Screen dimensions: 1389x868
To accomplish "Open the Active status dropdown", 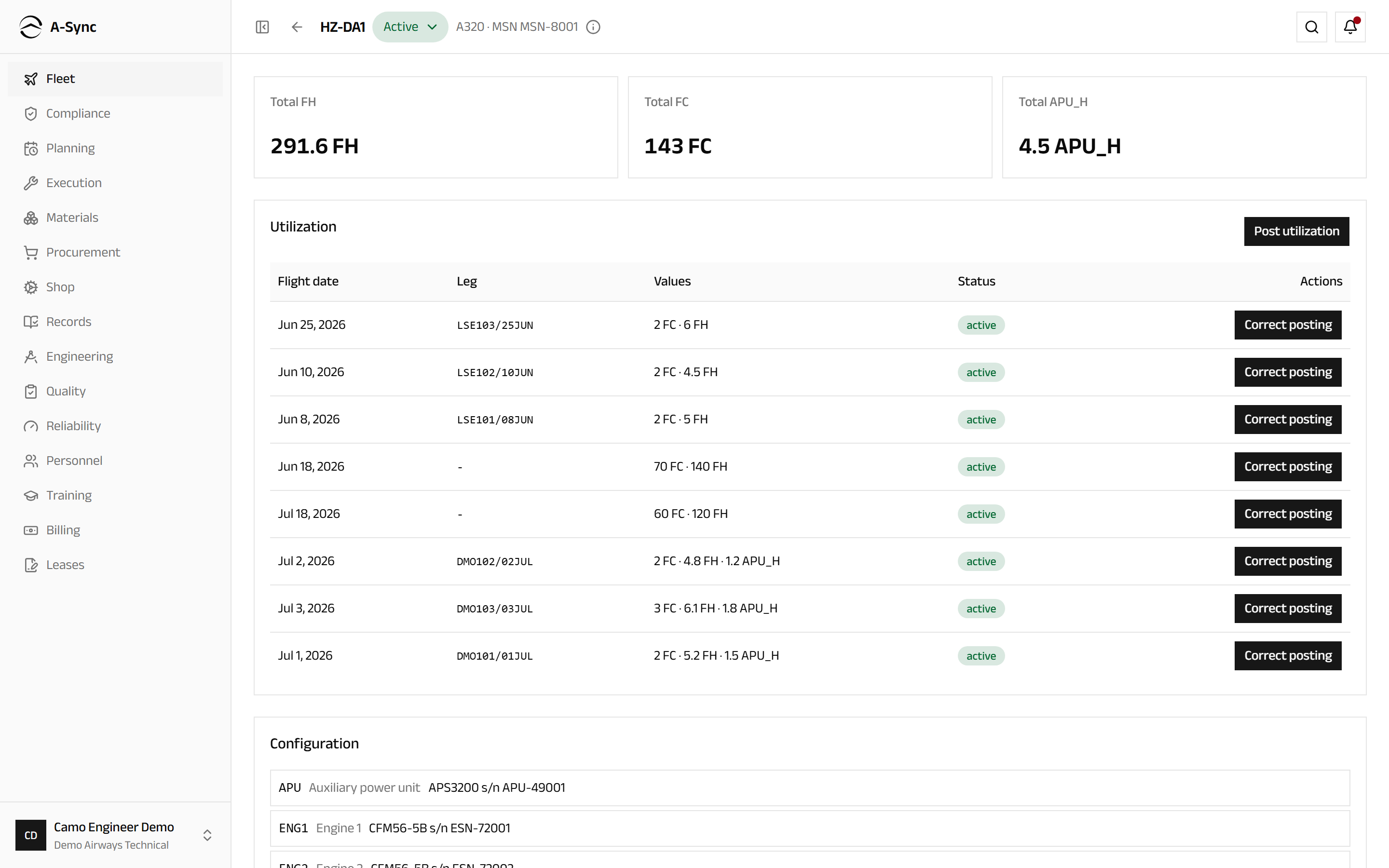I will (410, 27).
